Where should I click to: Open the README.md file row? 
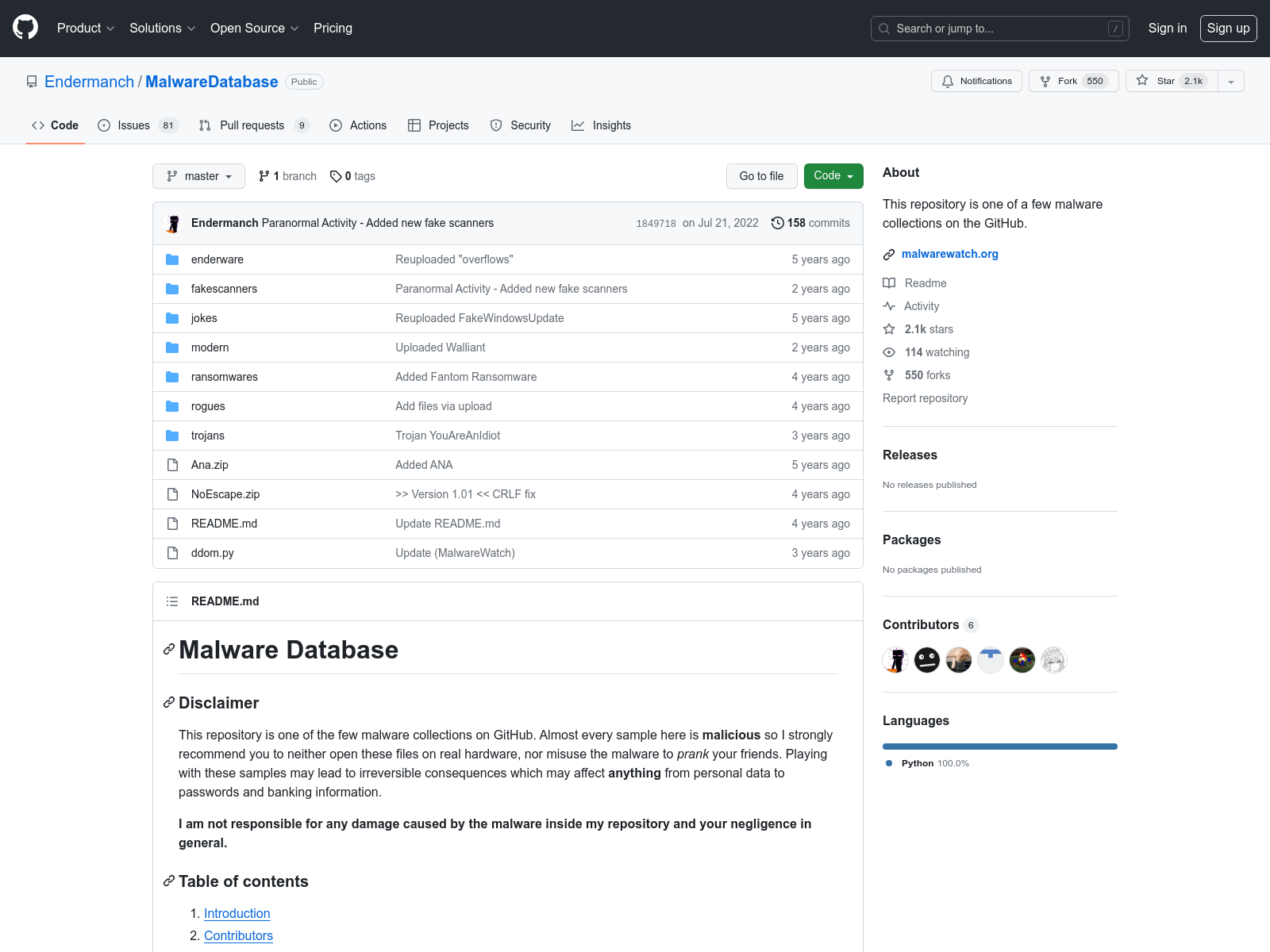508,524
